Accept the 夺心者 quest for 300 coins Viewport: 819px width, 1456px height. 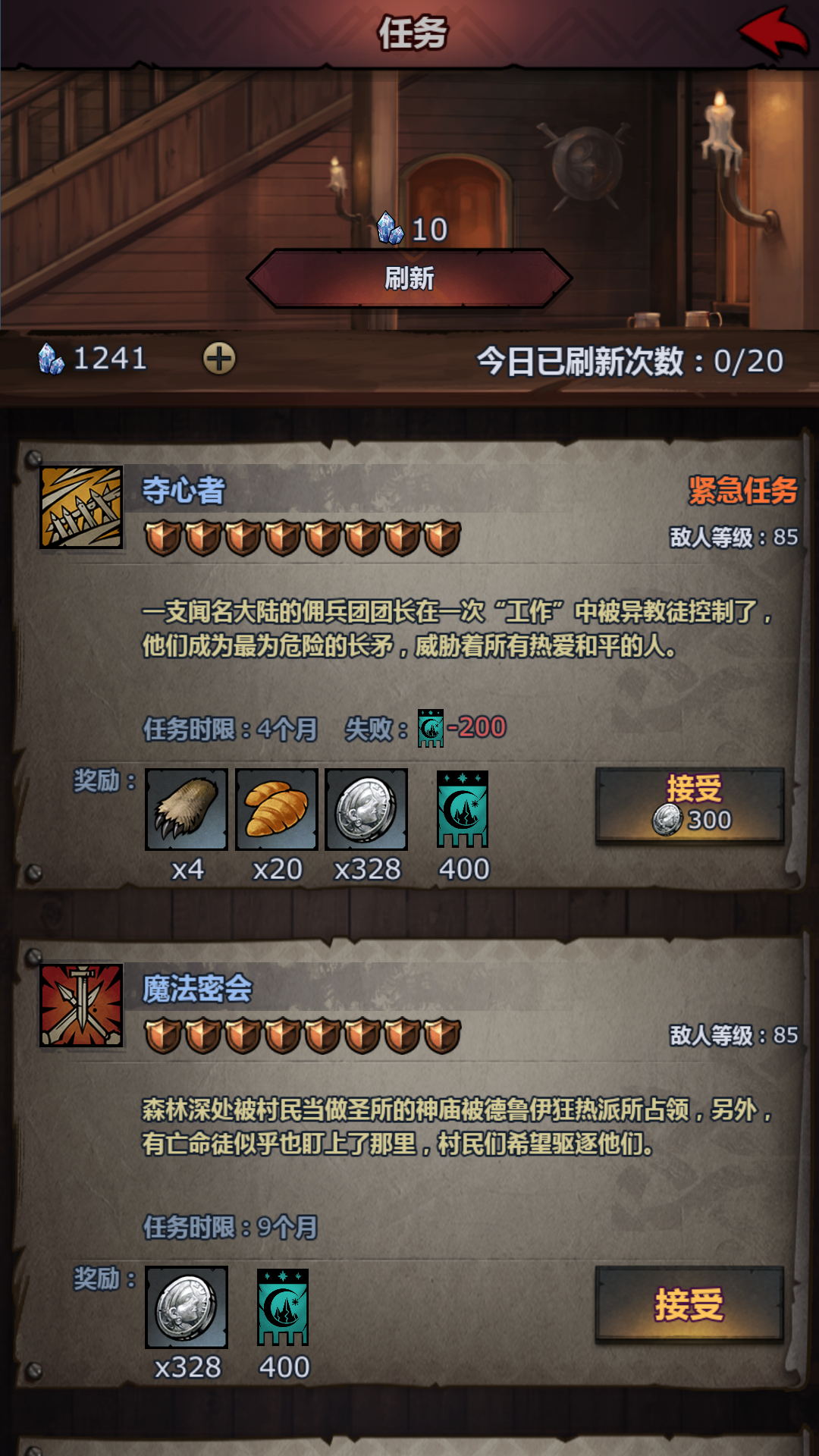[689, 806]
